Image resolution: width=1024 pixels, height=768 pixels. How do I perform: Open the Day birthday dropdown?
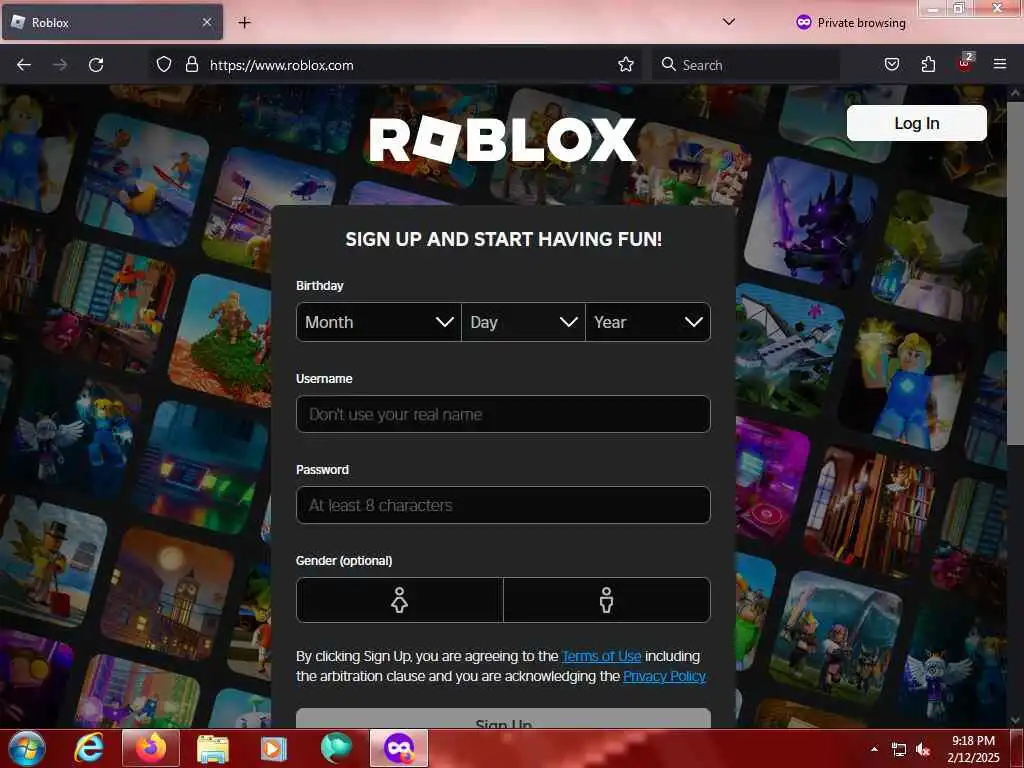click(523, 322)
